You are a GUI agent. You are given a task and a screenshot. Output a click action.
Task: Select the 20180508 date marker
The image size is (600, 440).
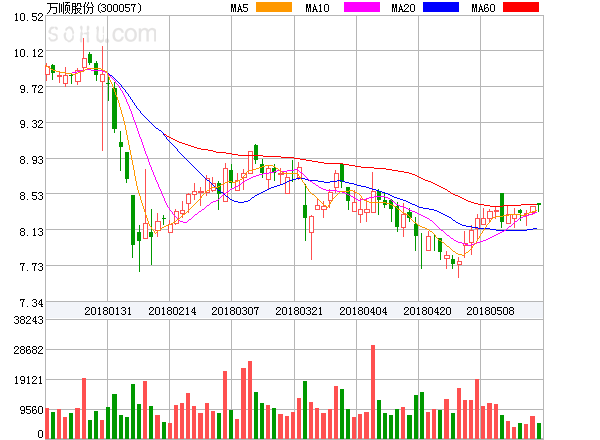coord(489,311)
